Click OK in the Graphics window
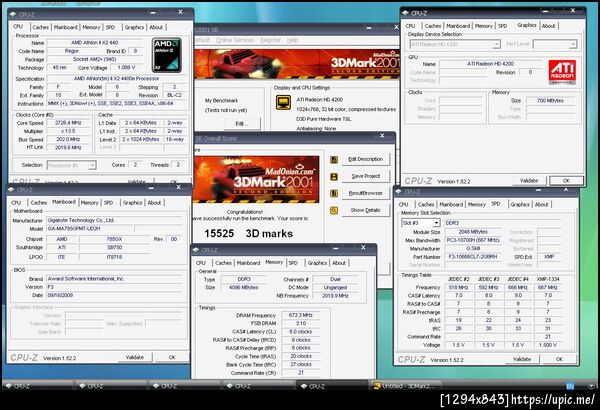Image resolution: width=600 pixels, height=410 pixels. (566, 180)
